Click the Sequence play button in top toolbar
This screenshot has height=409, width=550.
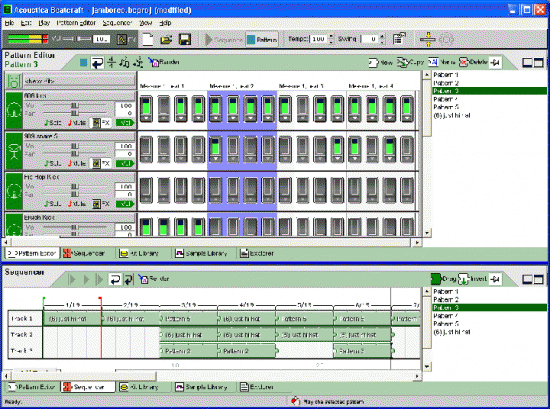pyautogui.click(x=223, y=39)
